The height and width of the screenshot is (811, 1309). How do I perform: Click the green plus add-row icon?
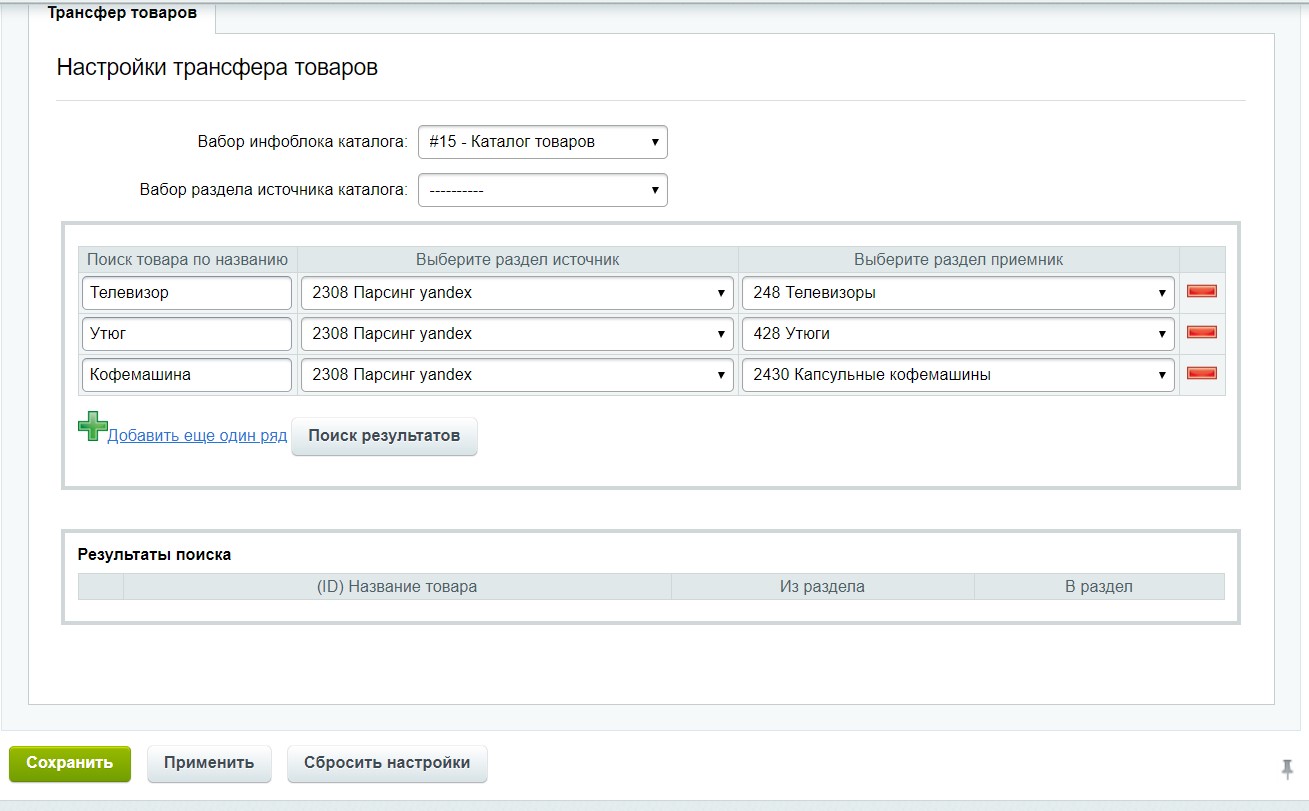tap(92, 427)
